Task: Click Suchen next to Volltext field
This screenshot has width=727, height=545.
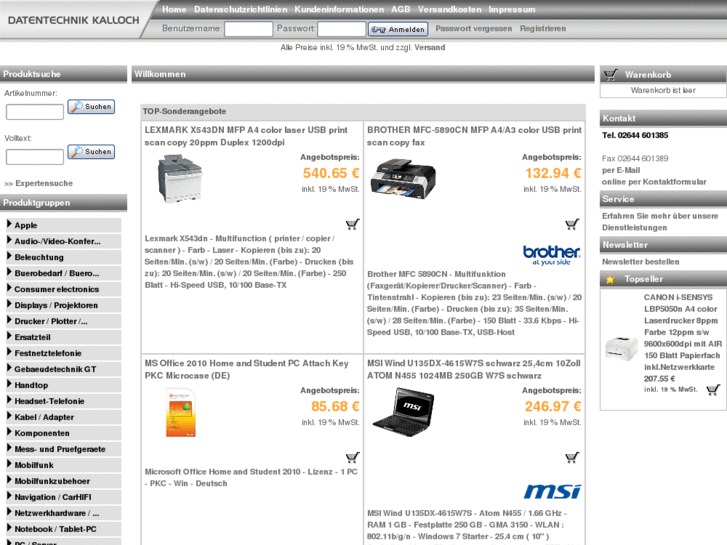Action: point(91,152)
